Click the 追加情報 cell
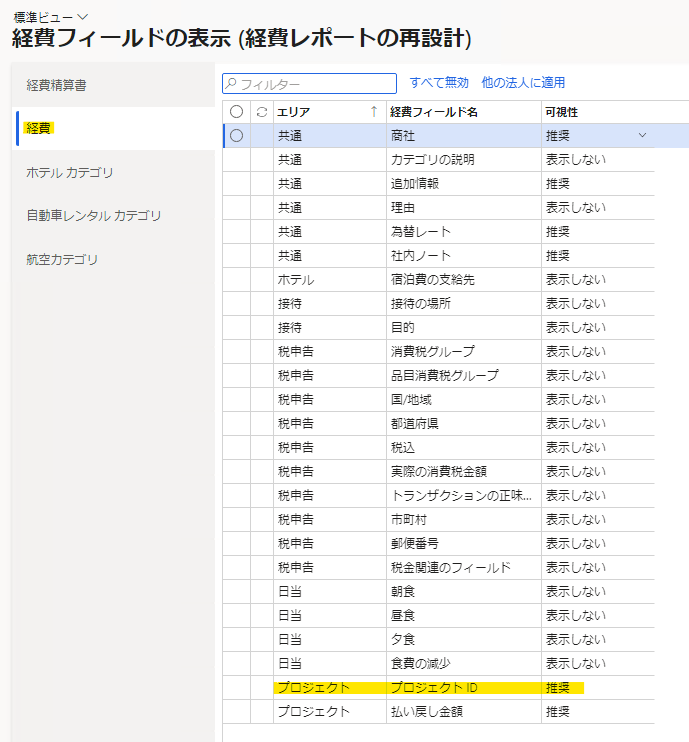 (464, 184)
